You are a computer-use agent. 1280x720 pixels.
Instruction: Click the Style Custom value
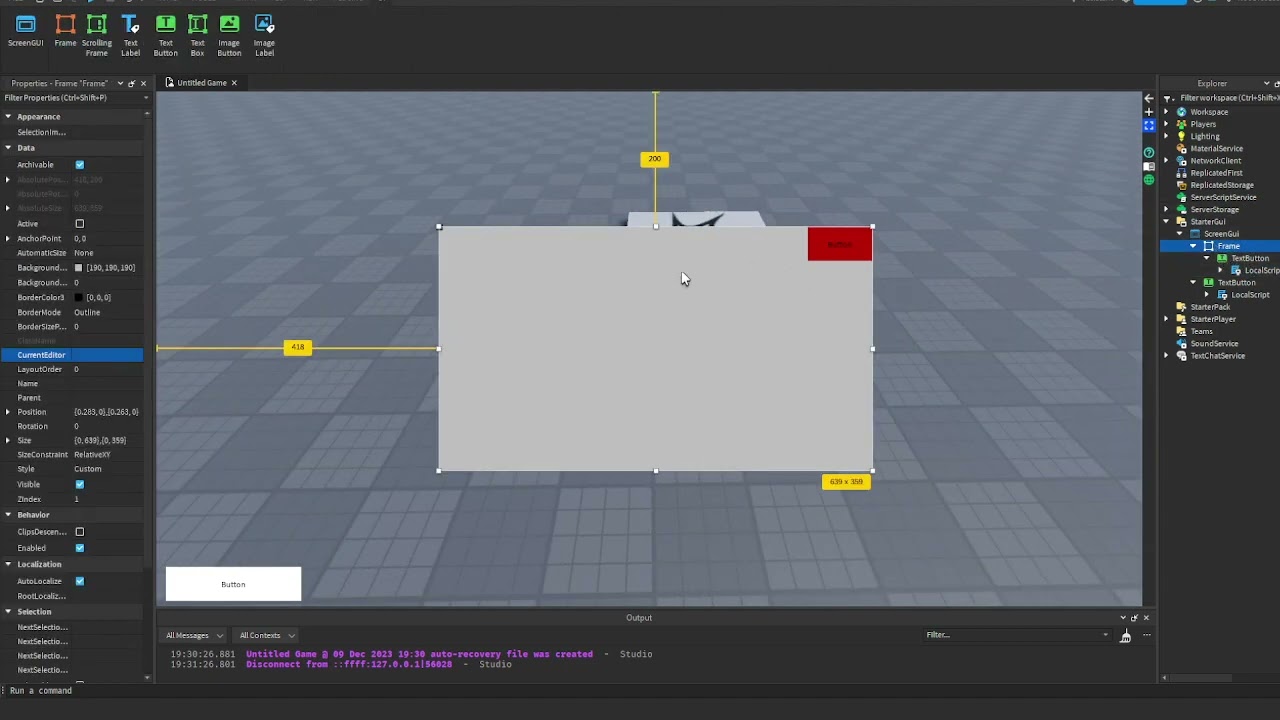[x=87, y=469]
